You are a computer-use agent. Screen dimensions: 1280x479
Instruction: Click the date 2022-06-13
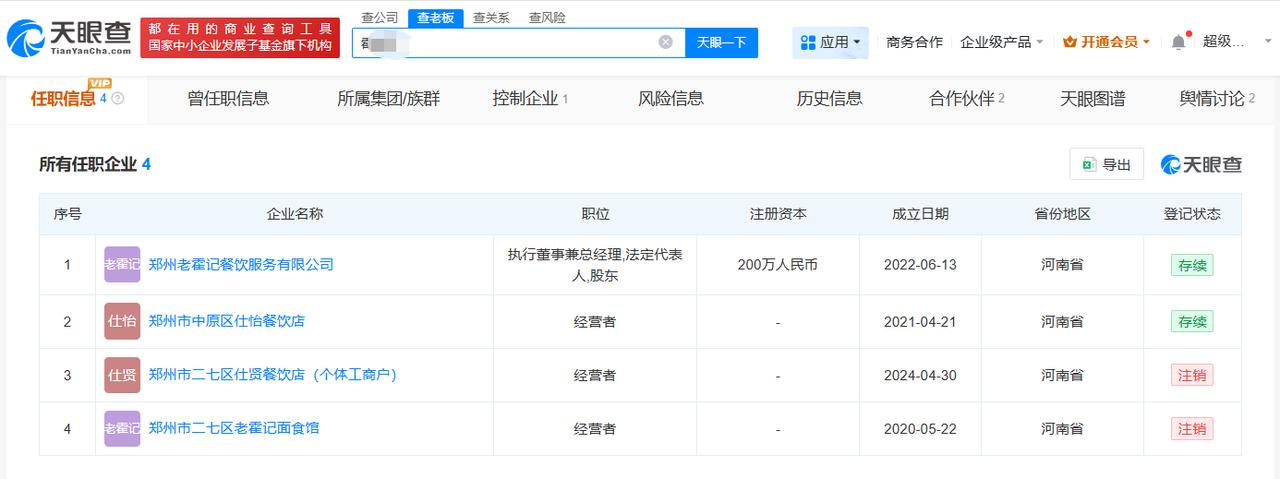(920, 265)
